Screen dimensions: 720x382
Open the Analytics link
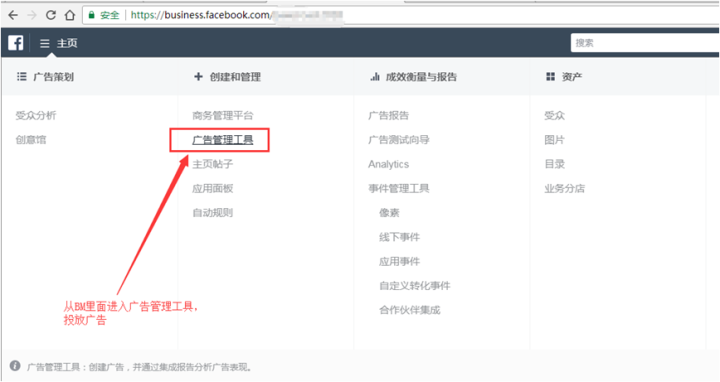388,164
